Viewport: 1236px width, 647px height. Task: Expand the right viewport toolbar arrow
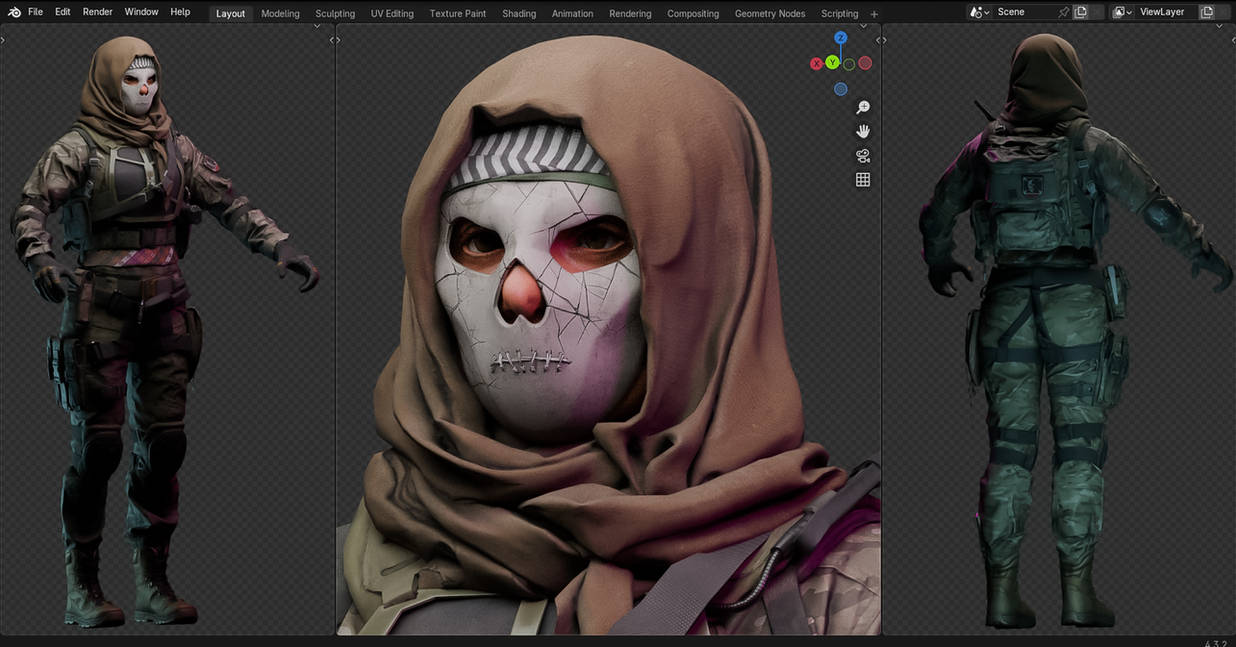pyautogui.click(x=885, y=40)
